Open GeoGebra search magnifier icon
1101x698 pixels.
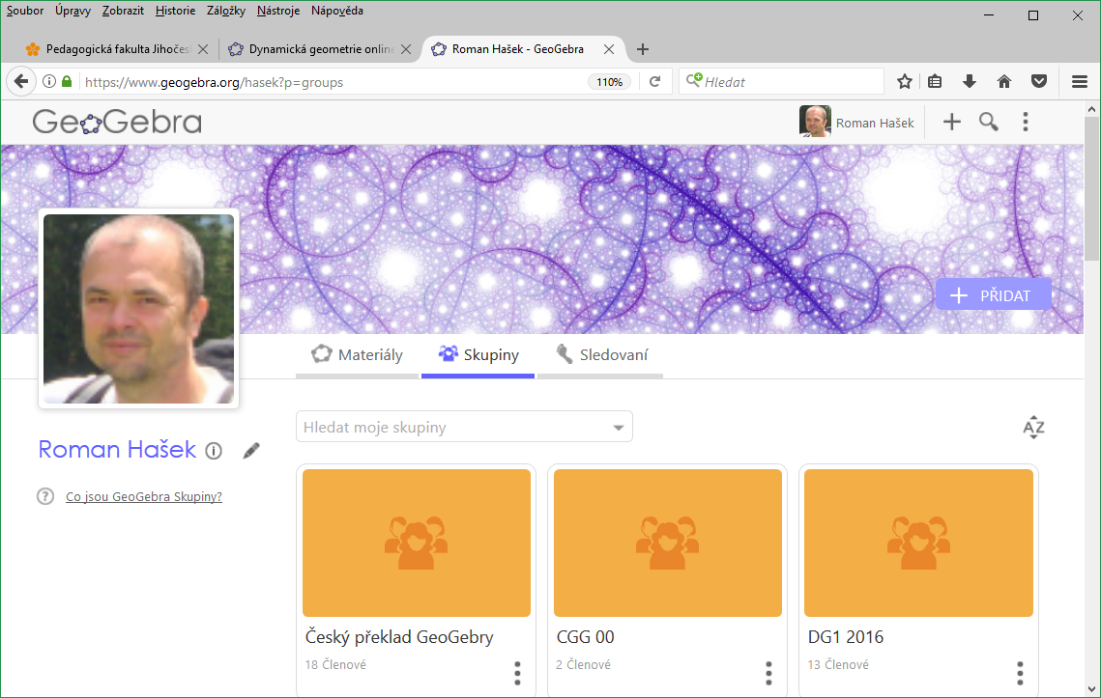tap(989, 121)
